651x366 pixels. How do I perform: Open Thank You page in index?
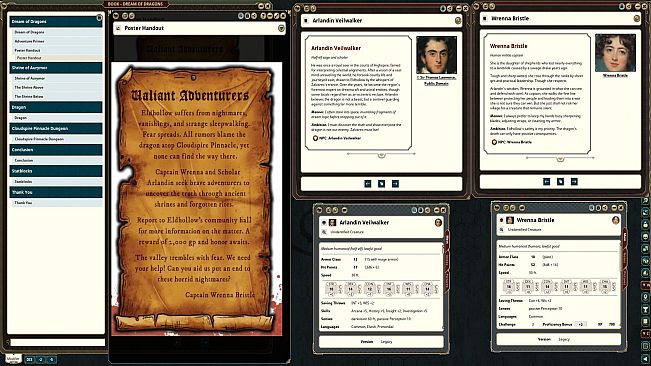tap(56, 203)
